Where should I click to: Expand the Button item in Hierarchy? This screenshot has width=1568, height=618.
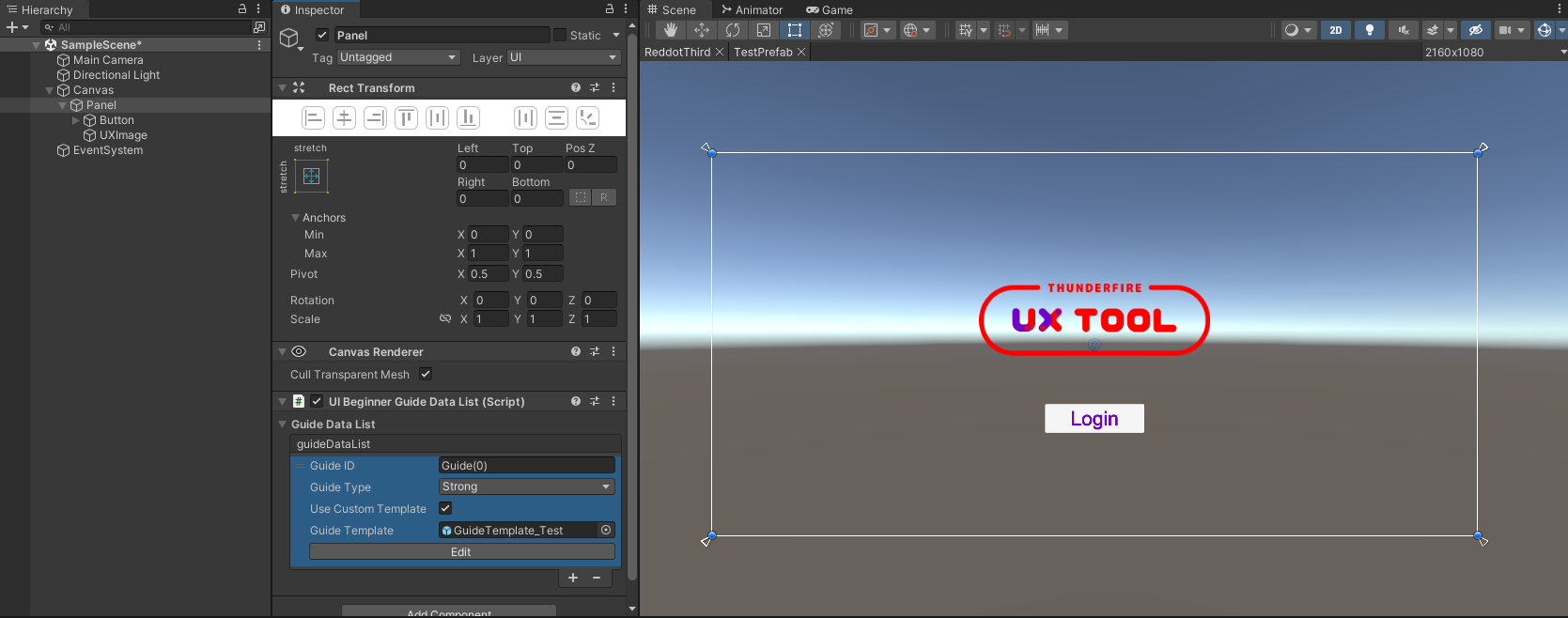[x=76, y=120]
